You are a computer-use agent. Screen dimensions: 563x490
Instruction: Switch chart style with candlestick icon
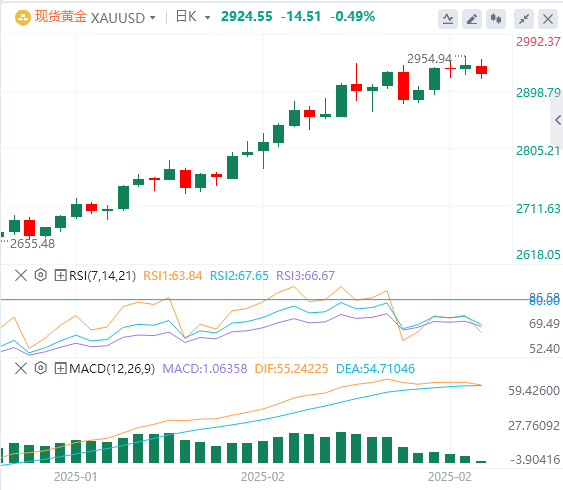[x=496, y=19]
